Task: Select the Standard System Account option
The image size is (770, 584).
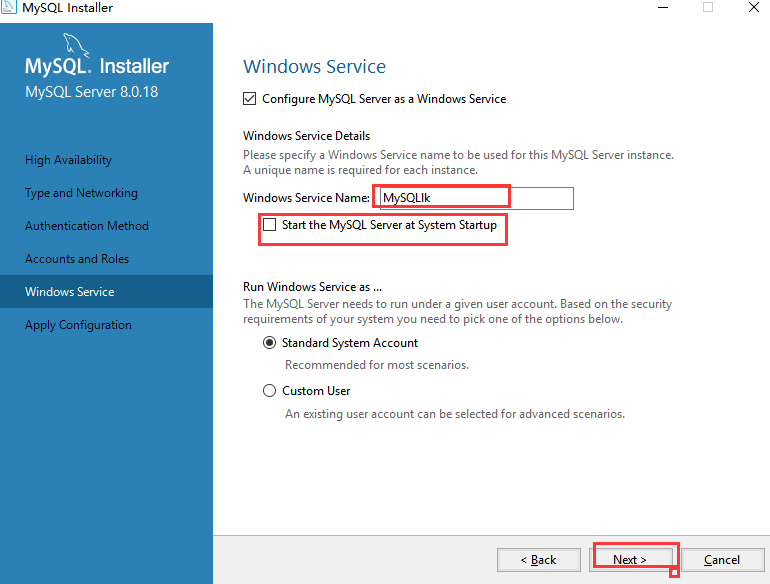Action: point(269,342)
